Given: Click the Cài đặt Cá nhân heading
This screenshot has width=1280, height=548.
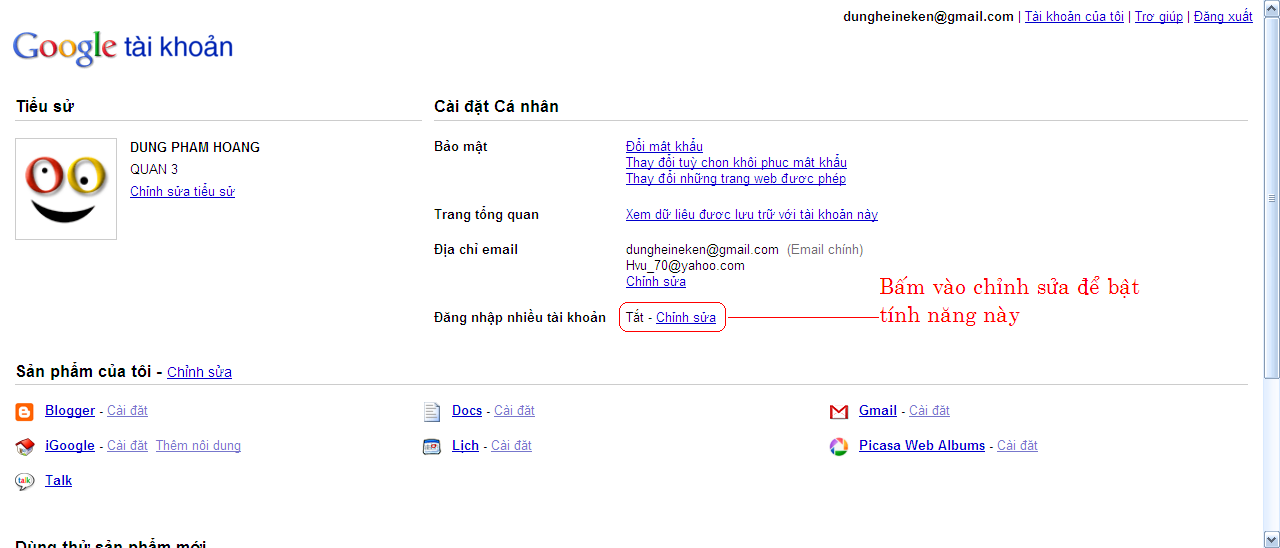Looking at the screenshot, I should [x=496, y=106].
